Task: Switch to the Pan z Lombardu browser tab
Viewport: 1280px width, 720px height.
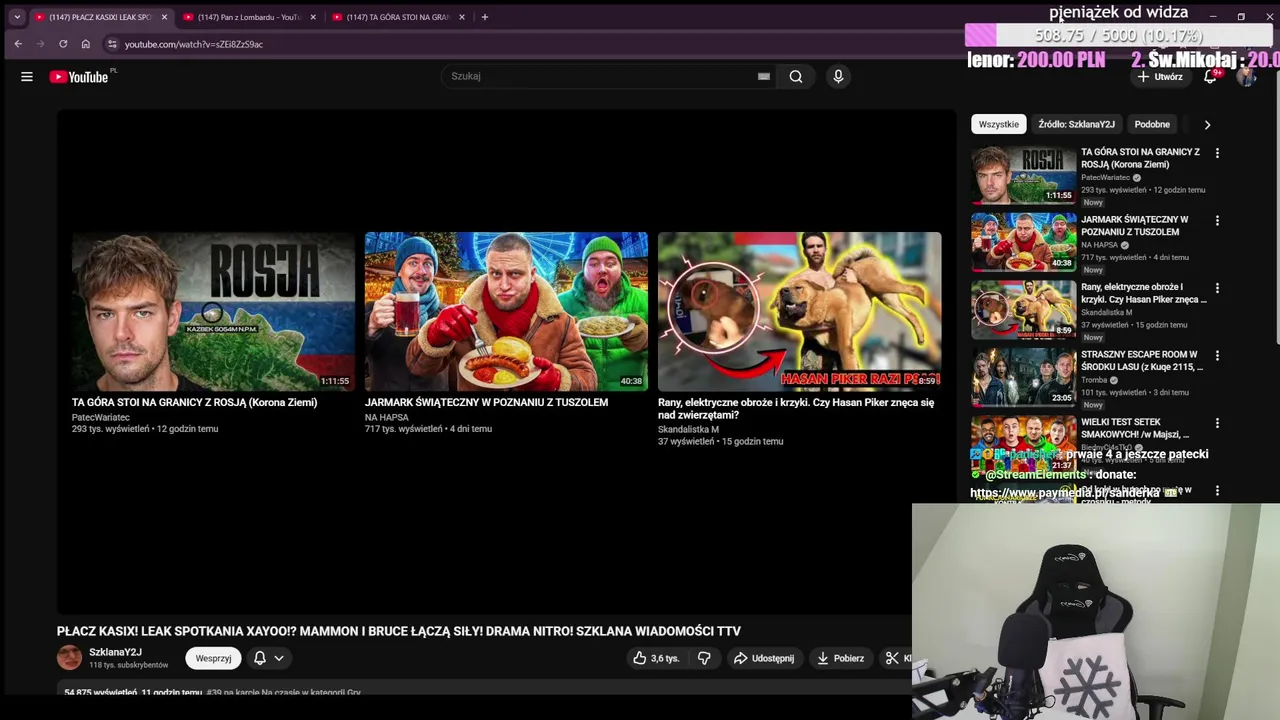Action: click(x=250, y=17)
